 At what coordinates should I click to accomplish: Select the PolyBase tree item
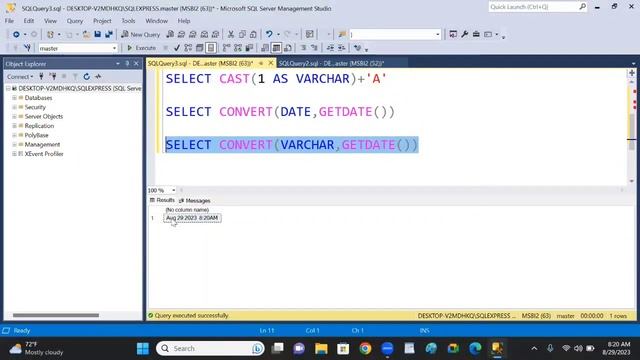[36, 135]
